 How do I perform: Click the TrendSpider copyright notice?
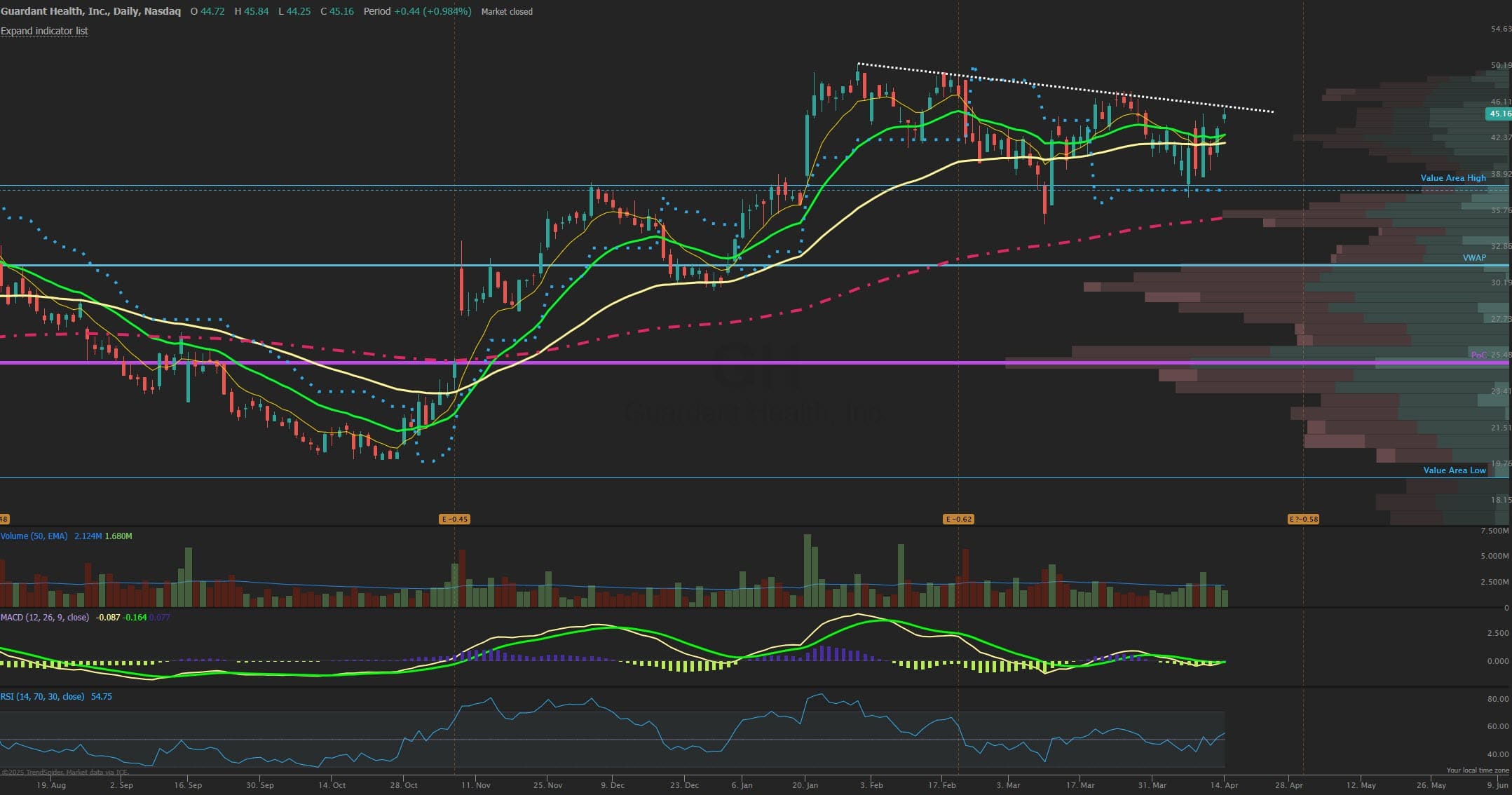(x=65, y=772)
